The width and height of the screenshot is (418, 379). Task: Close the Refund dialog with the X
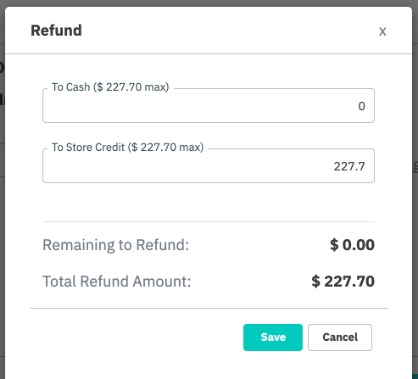coord(382,32)
